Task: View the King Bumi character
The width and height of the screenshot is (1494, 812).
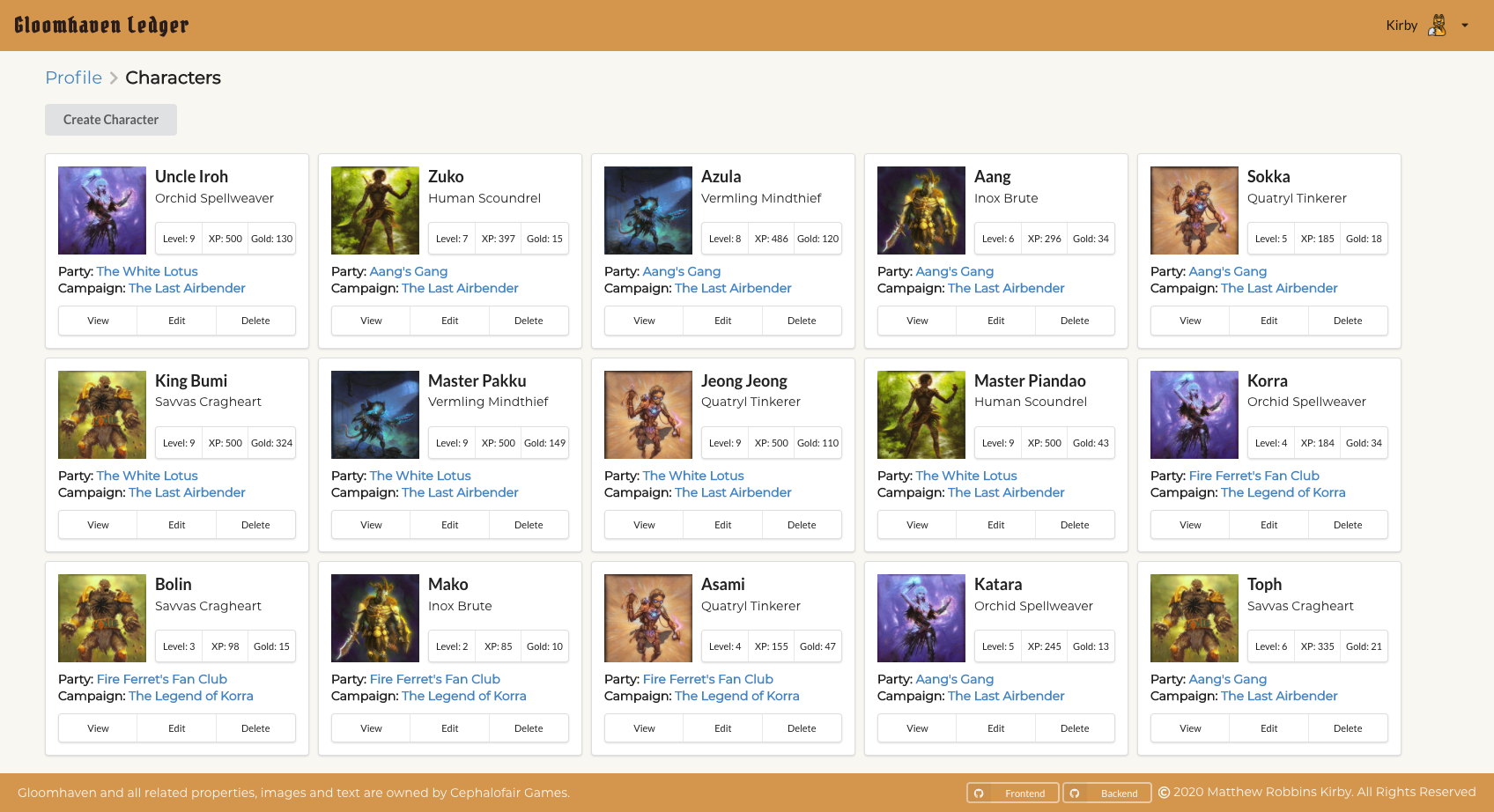Action: pos(98,525)
